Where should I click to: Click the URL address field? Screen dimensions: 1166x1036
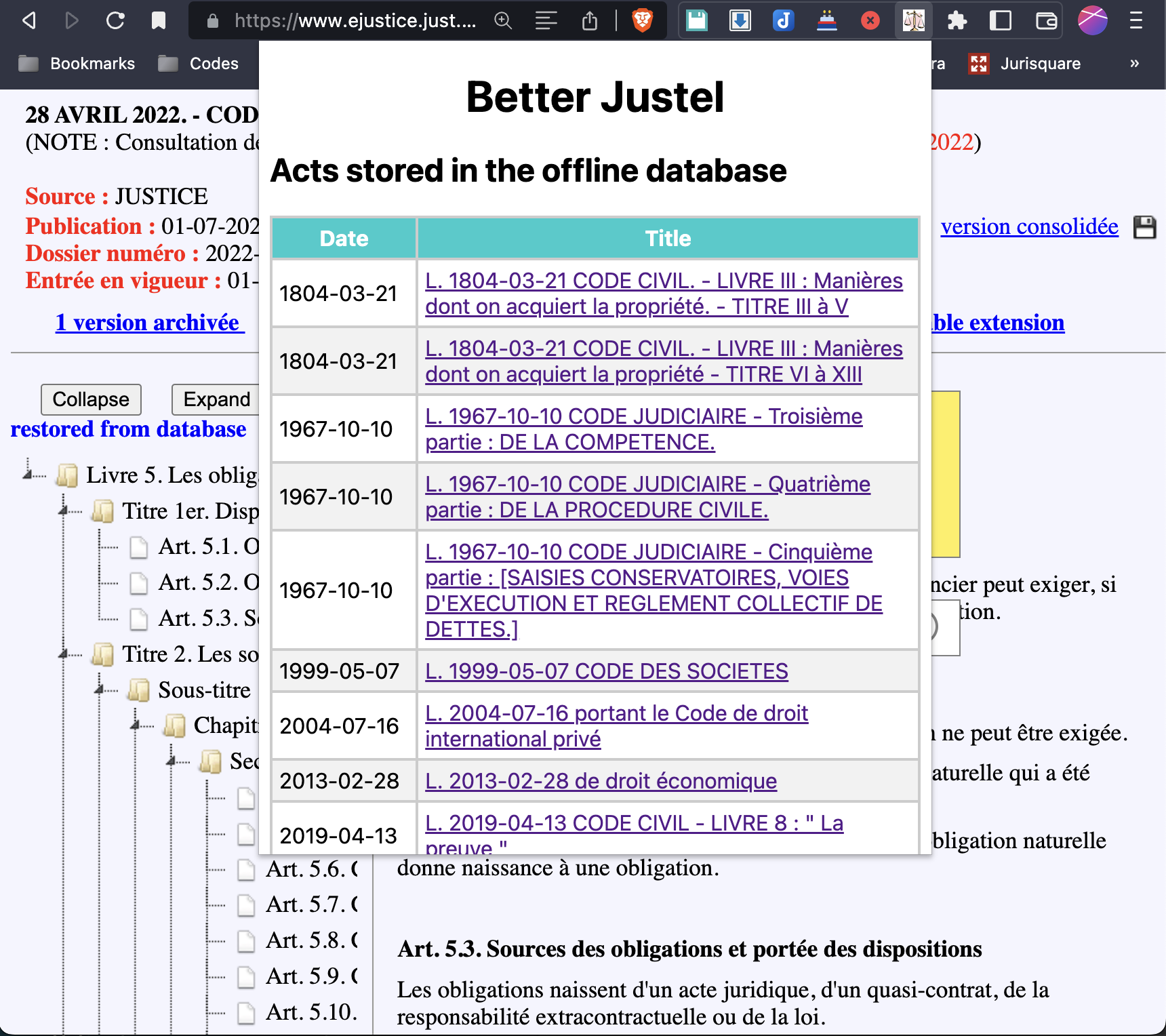[x=355, y=21]
